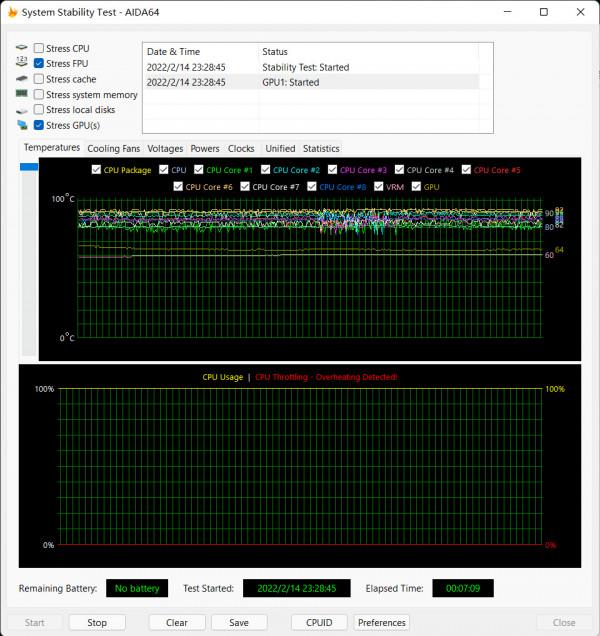Screen dimensions: 600x636
Task: Click the memory module icon beside Stress system memory
Action: 21,94
